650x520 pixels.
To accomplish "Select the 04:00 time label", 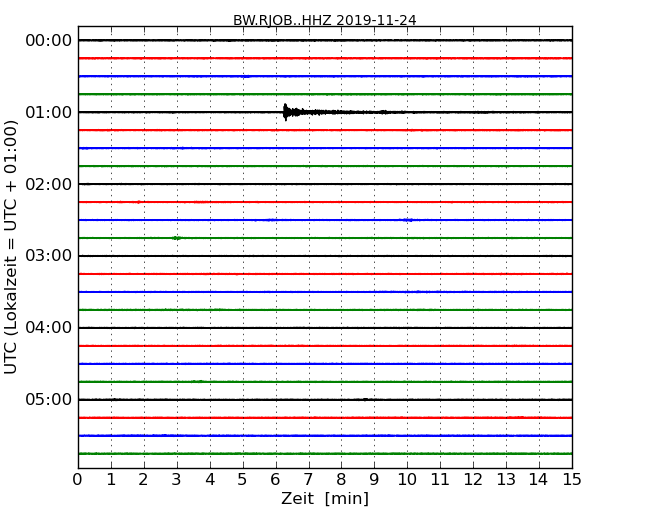I will 49,328.
